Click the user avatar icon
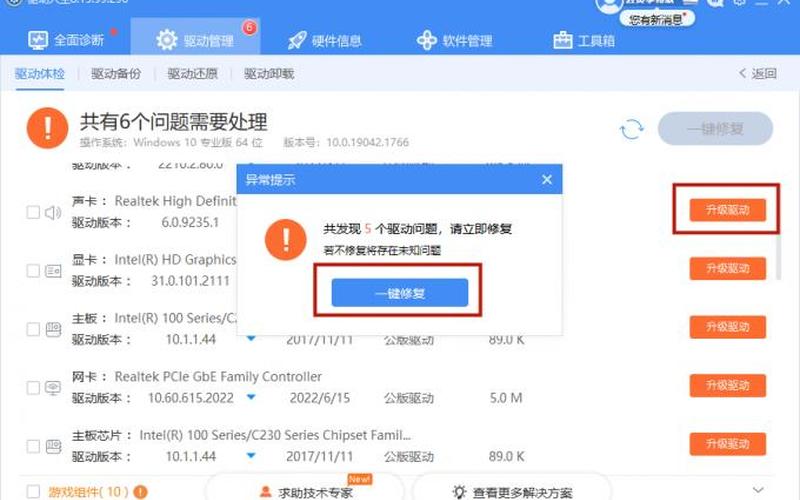The image size is (800, 500). pyautogui.click(x=609, y=5)
